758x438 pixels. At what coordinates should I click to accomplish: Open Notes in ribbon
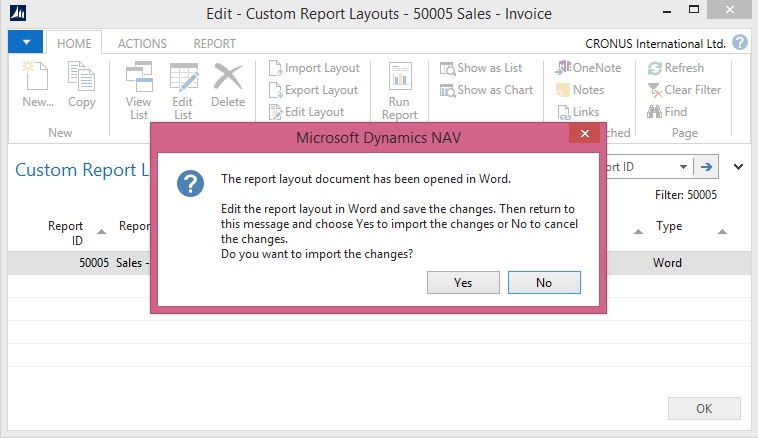[x=580, y=90]
